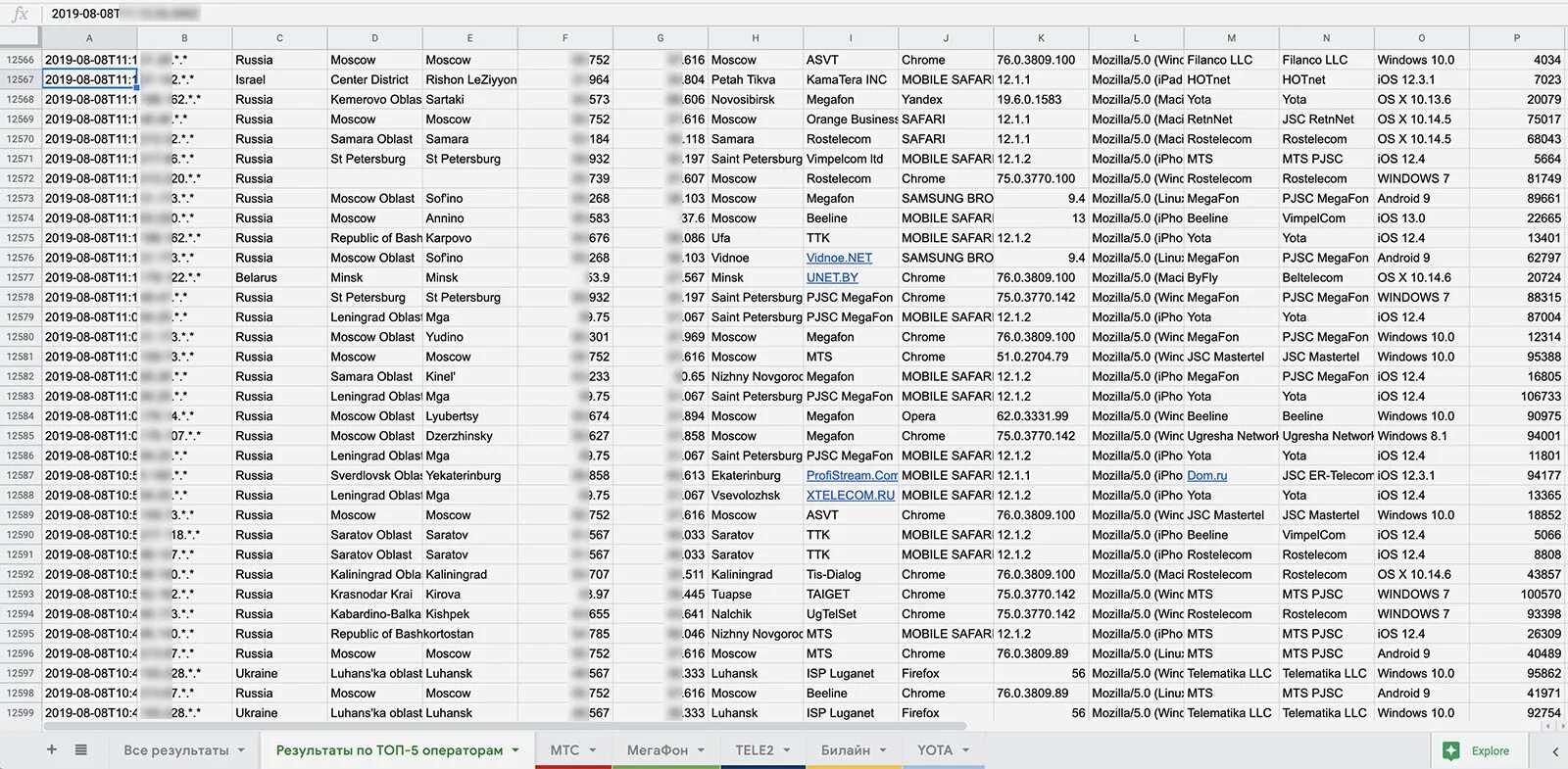1568x769 pixels.
Task: Select the Vsevolozhsk cell
Action: [x=756, y=495]
